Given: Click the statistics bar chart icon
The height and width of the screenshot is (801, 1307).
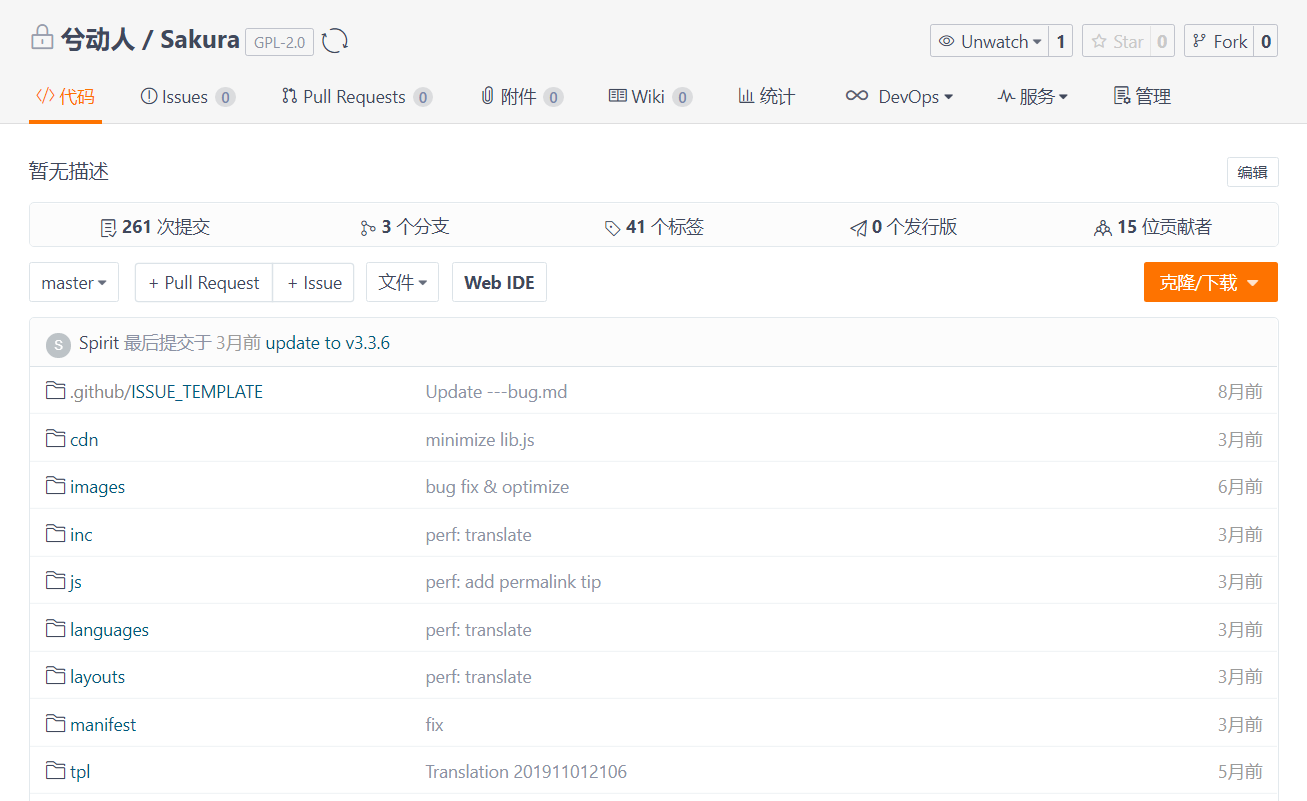Looking at the screenshot, I should 746,96.
